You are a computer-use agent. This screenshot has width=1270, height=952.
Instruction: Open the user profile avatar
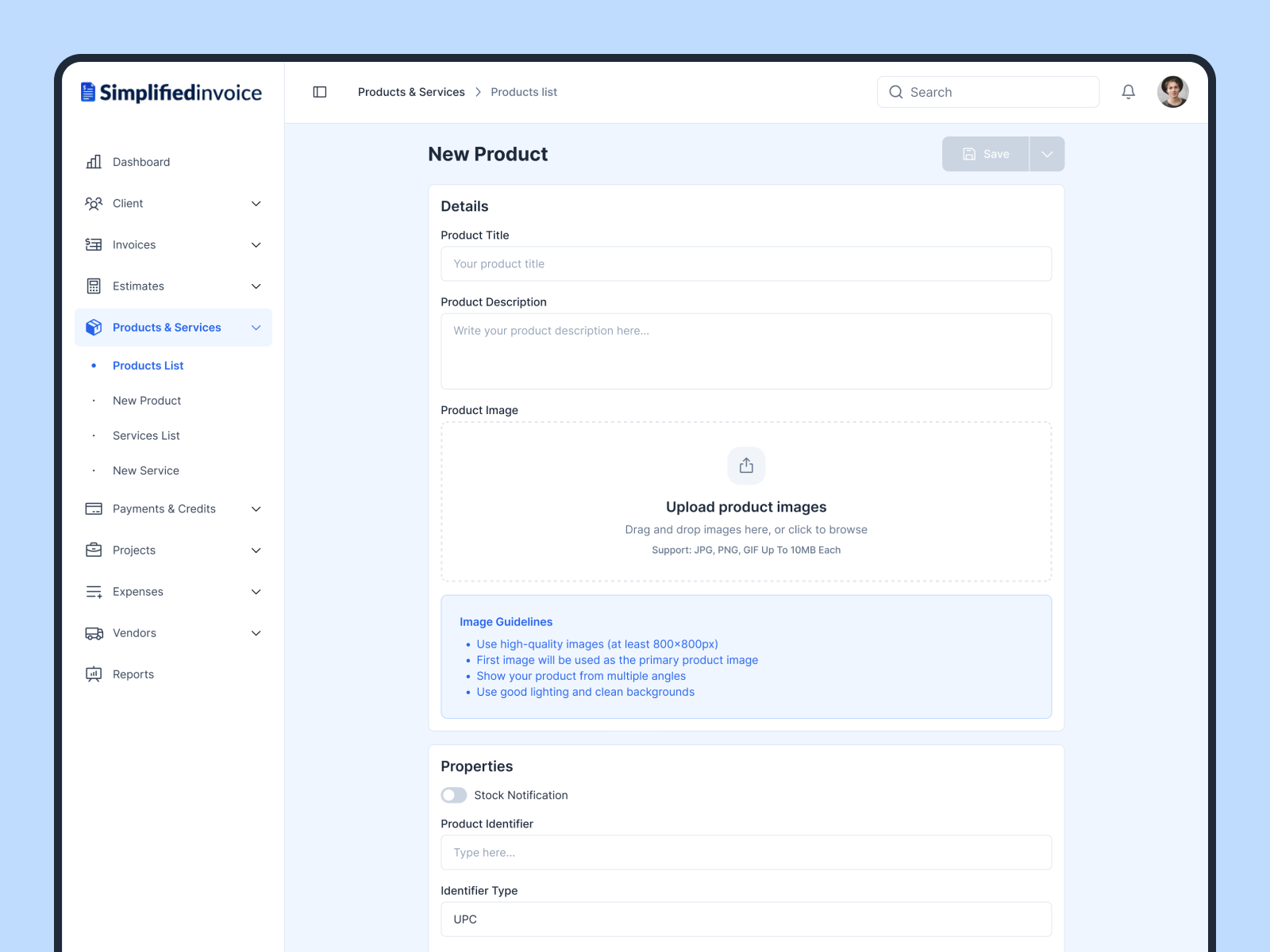click(x=1172, y=92)
